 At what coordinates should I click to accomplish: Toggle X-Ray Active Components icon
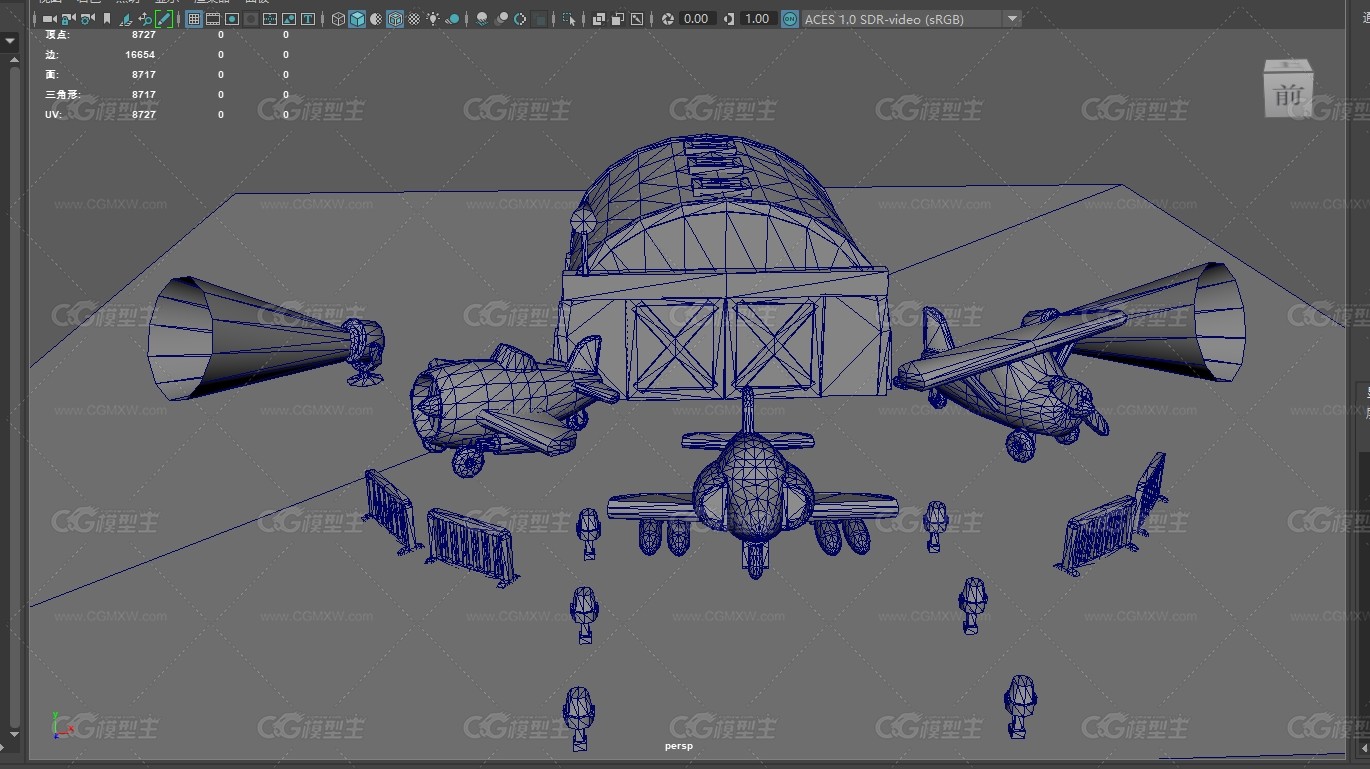click(x=617, y=19)
